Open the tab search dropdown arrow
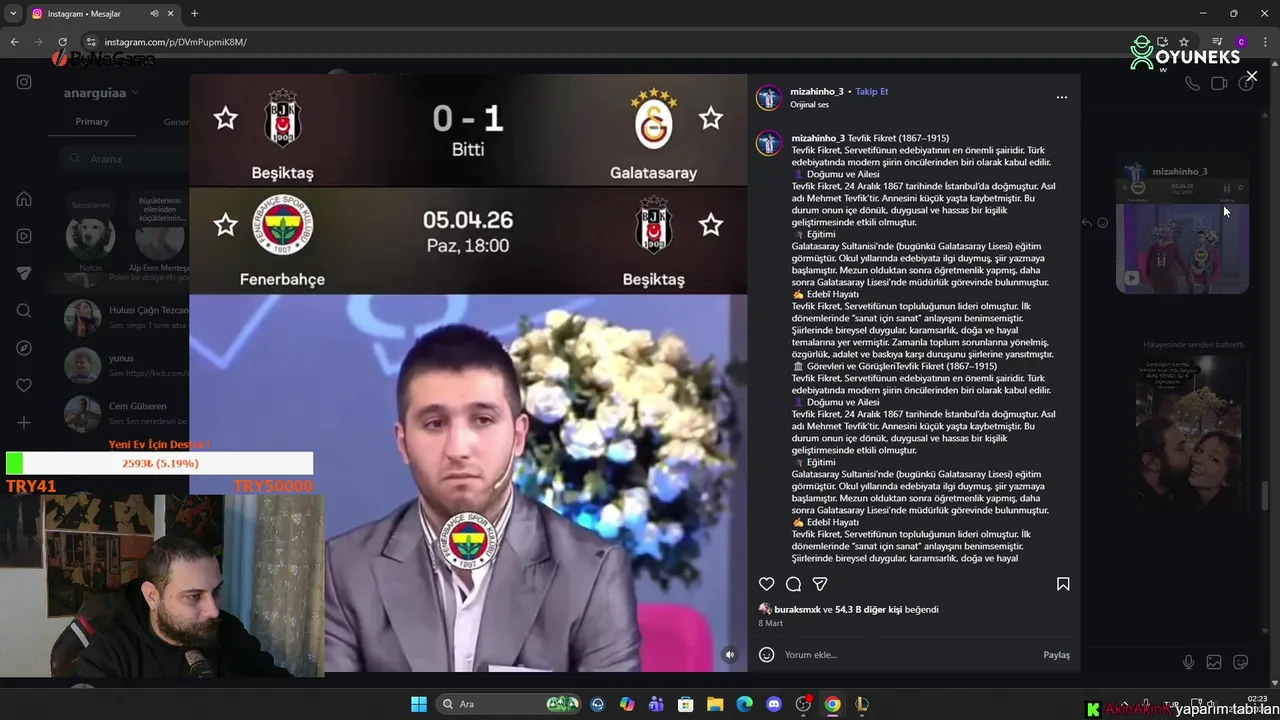This screenshot has height=720, width=1280. 13,14
